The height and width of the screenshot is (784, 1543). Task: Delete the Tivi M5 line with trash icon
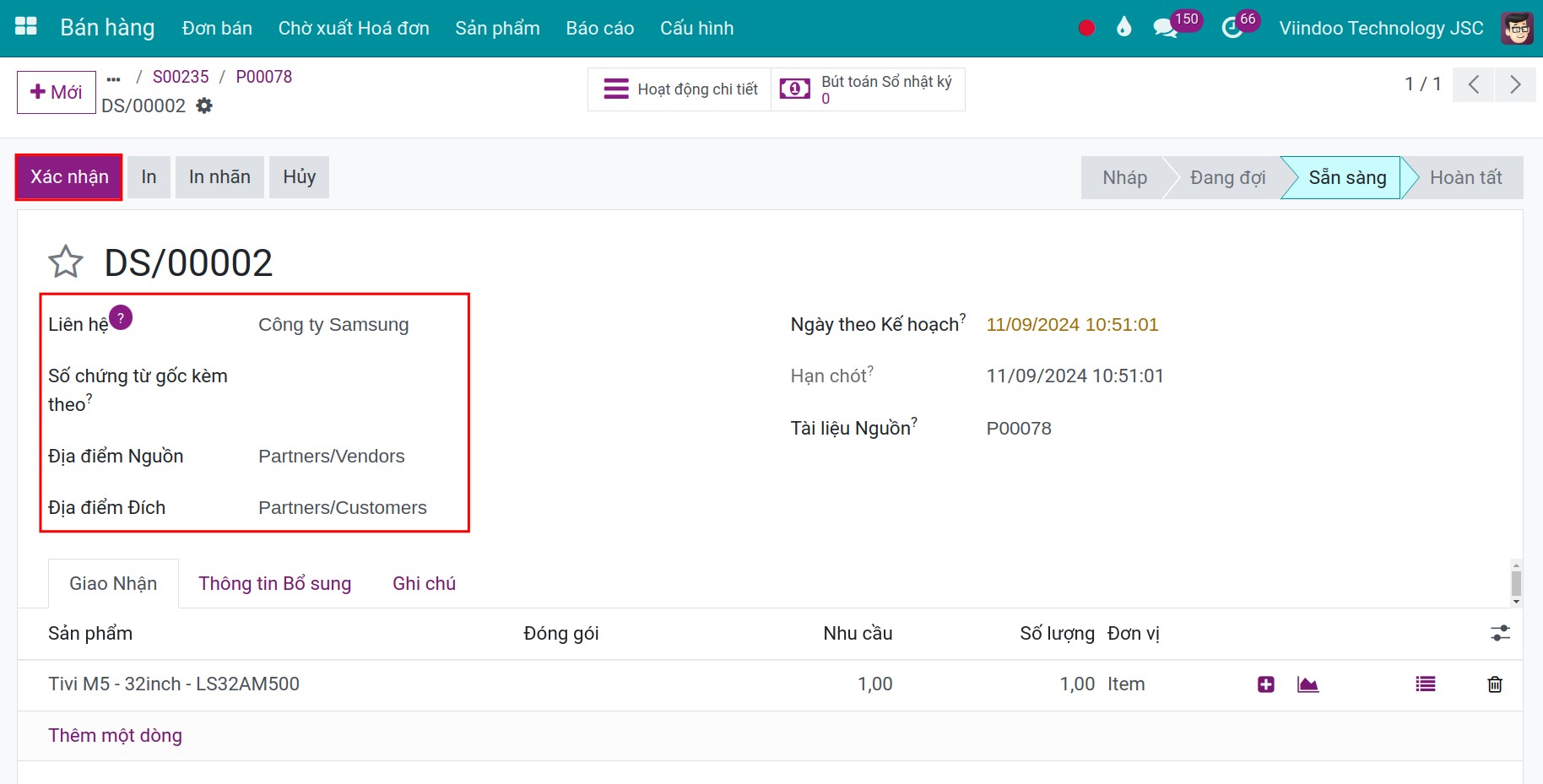(x=1495, y=684)
